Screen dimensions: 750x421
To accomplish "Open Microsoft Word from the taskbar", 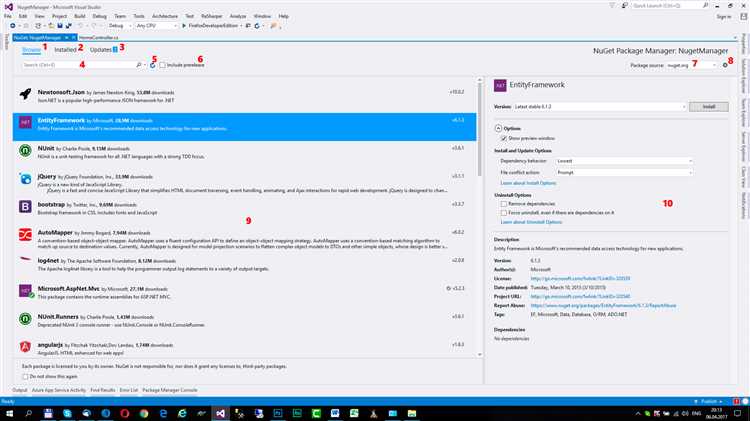I will [x=335, y=413].
